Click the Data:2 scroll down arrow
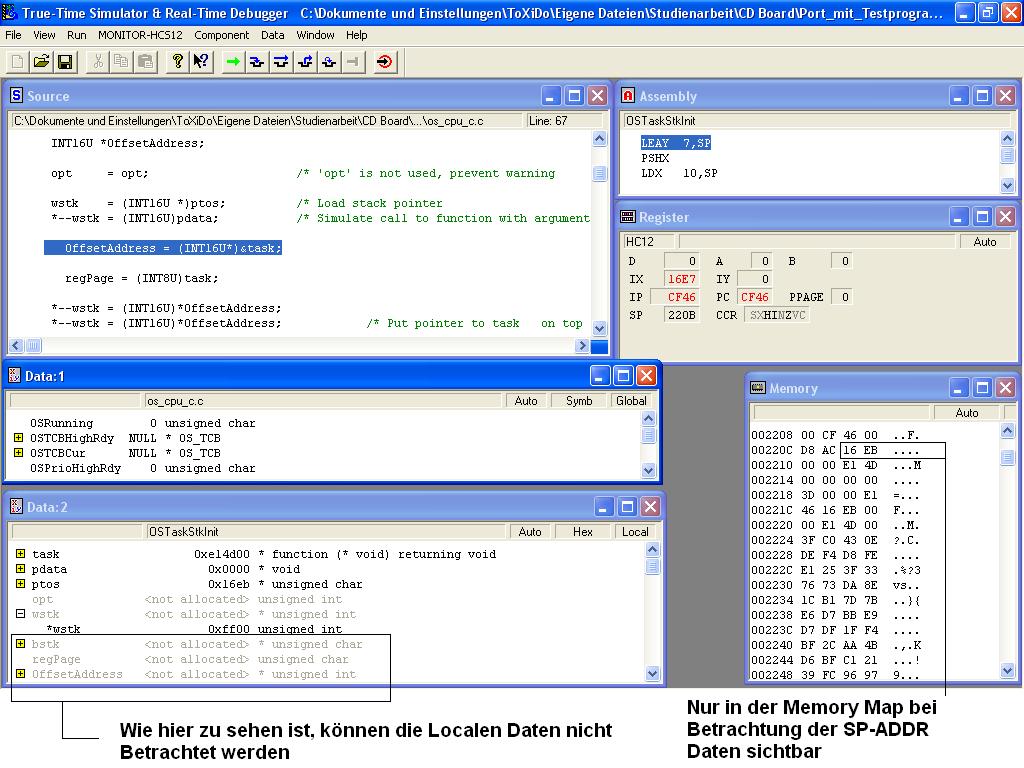Screen dimensions: 1024x768 [652, 673]
